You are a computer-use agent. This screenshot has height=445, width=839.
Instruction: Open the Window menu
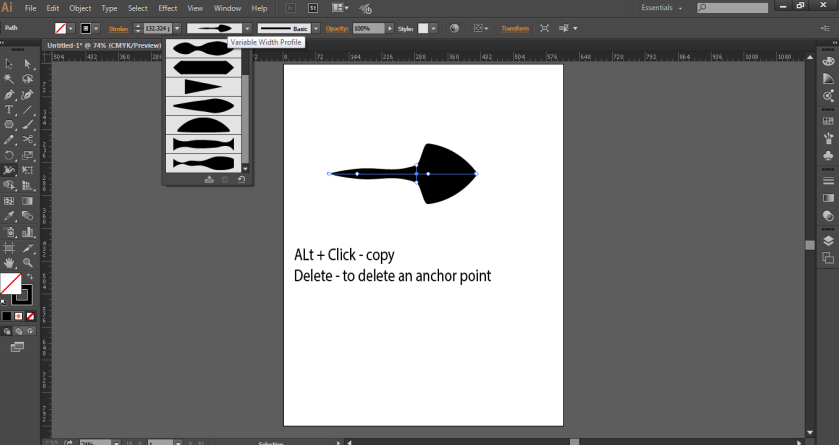tap(227, 8)
